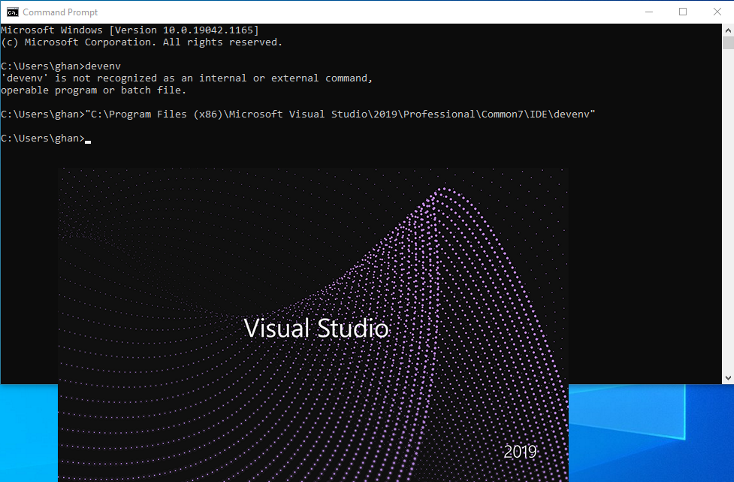Click the Command Prompt title bar text
734x482 pixels.
(x=60, y=12)
